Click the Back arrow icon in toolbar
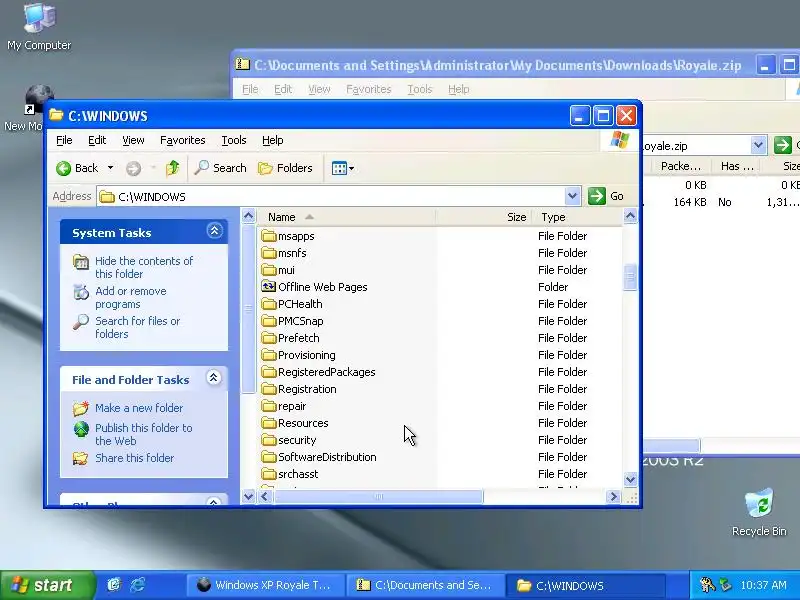 coord(63,168)
